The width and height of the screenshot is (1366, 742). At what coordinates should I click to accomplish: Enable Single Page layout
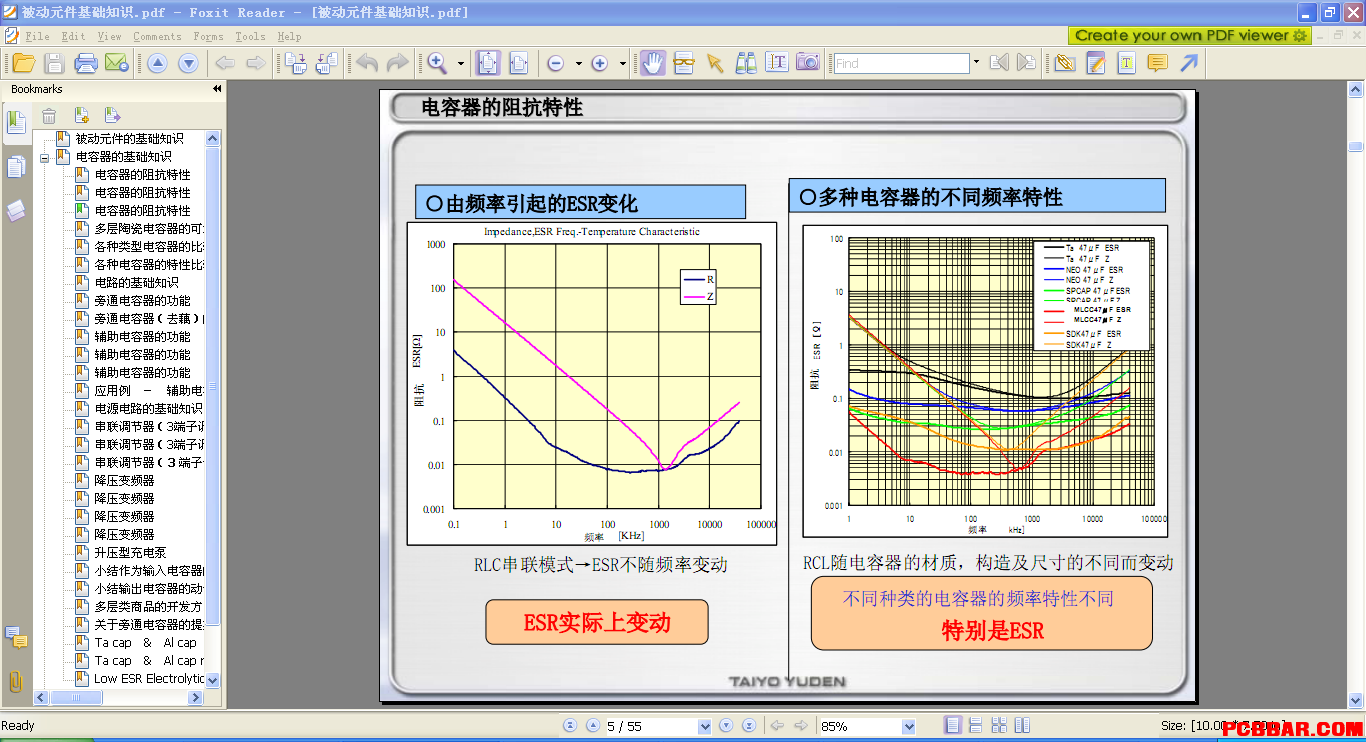953,726
